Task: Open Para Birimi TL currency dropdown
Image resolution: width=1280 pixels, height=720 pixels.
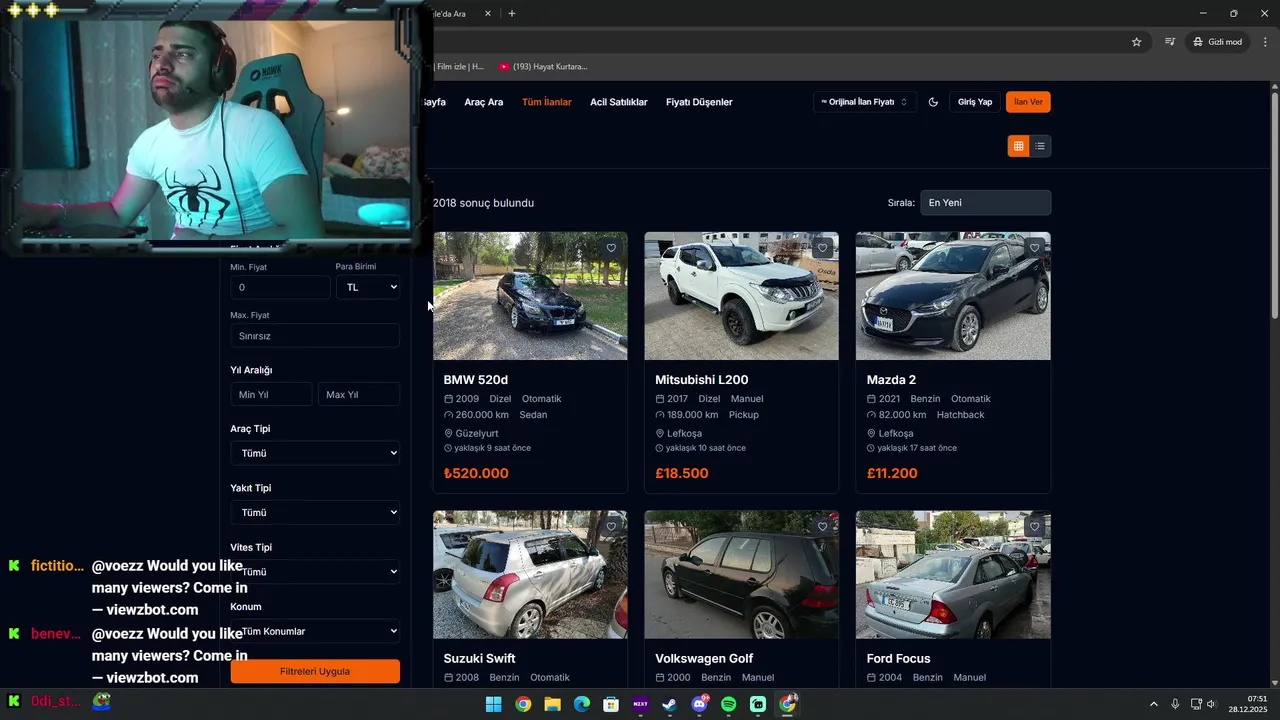Action: tap(368, 287)
